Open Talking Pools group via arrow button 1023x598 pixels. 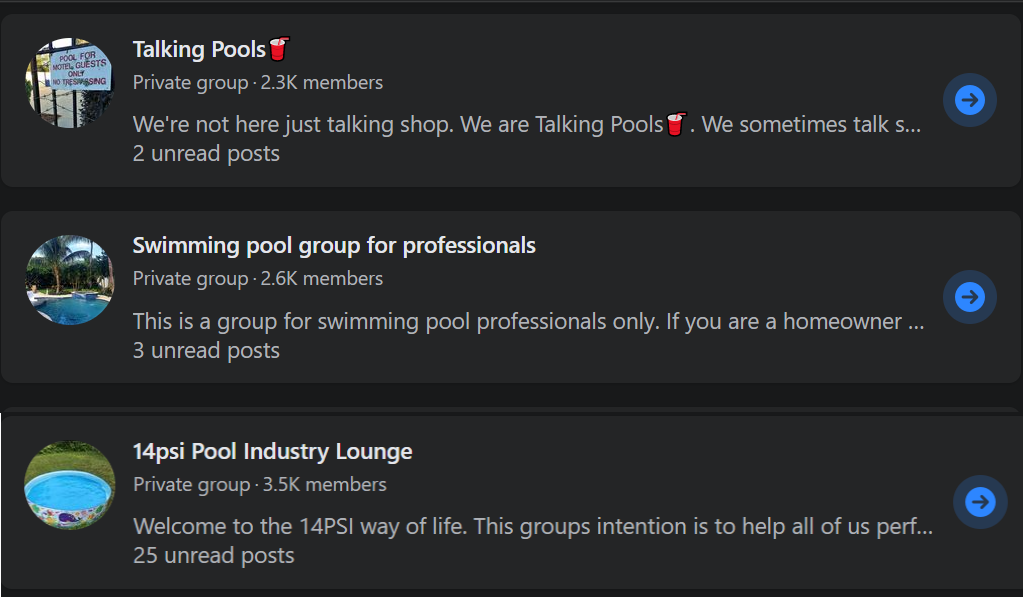[970, 100]
